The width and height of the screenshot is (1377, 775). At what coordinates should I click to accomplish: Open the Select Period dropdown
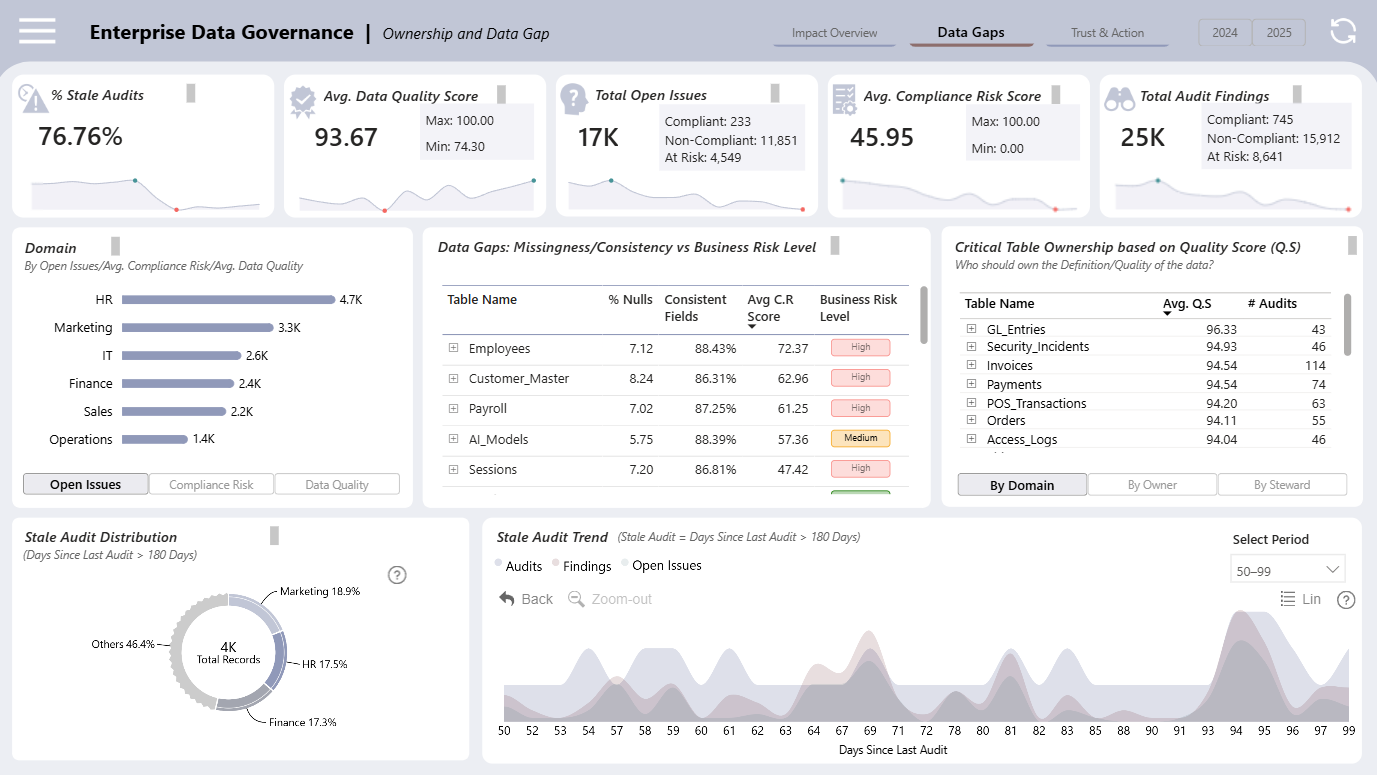pos(1288,570)
